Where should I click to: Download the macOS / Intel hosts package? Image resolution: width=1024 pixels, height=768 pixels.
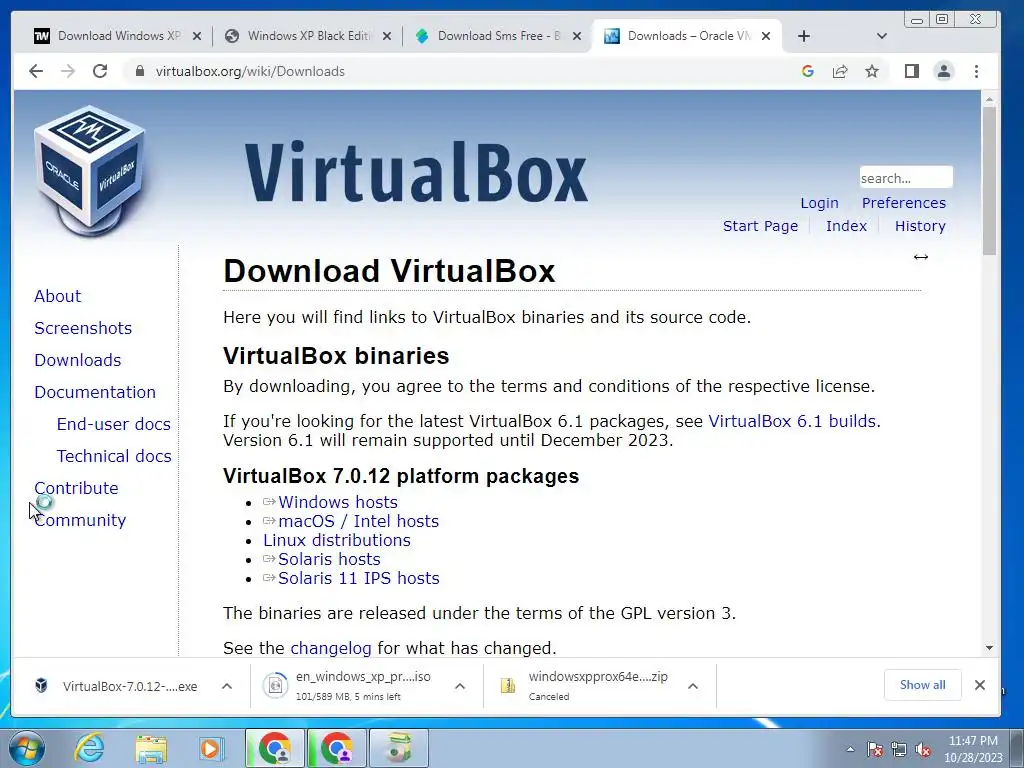[359, 521]
